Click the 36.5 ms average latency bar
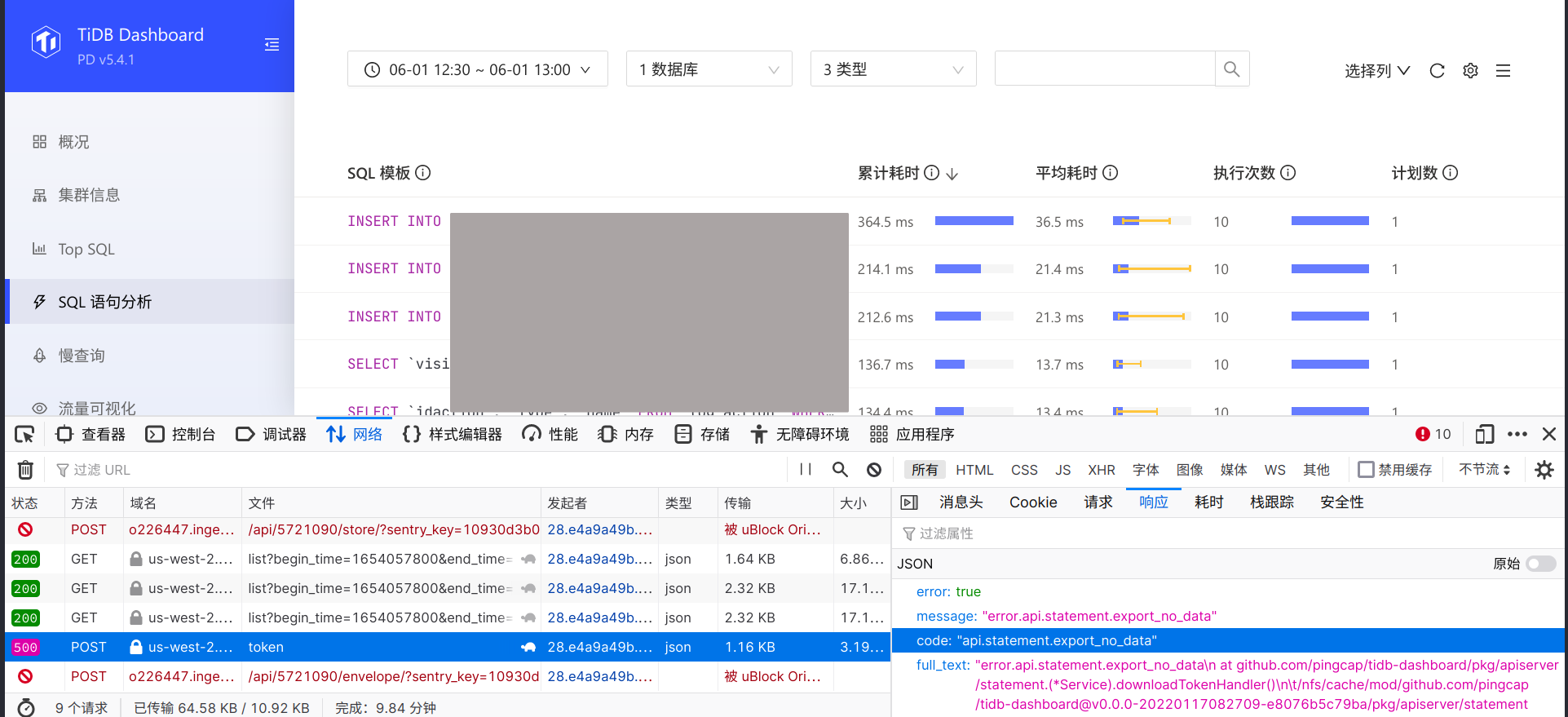 pos(1152,221)
